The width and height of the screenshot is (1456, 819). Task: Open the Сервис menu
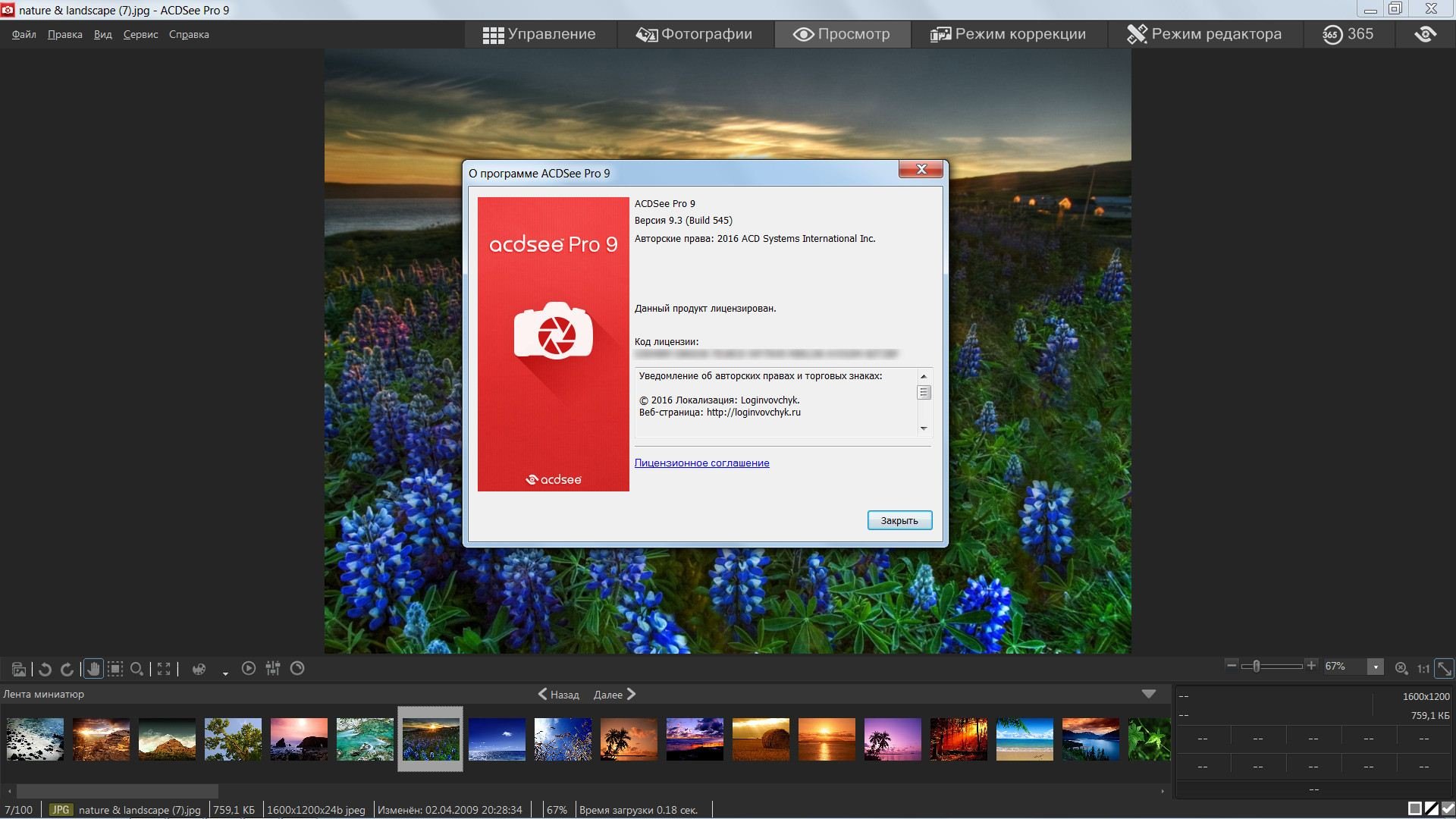(141, 34)
